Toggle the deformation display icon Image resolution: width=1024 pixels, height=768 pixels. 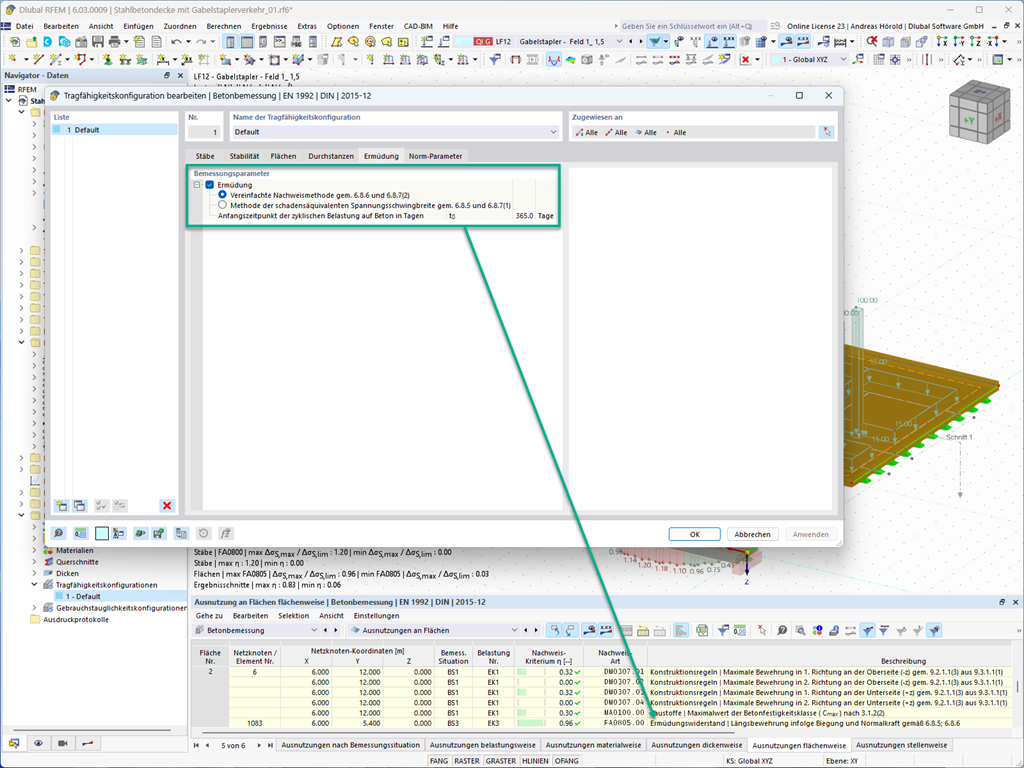coord(554,59)
